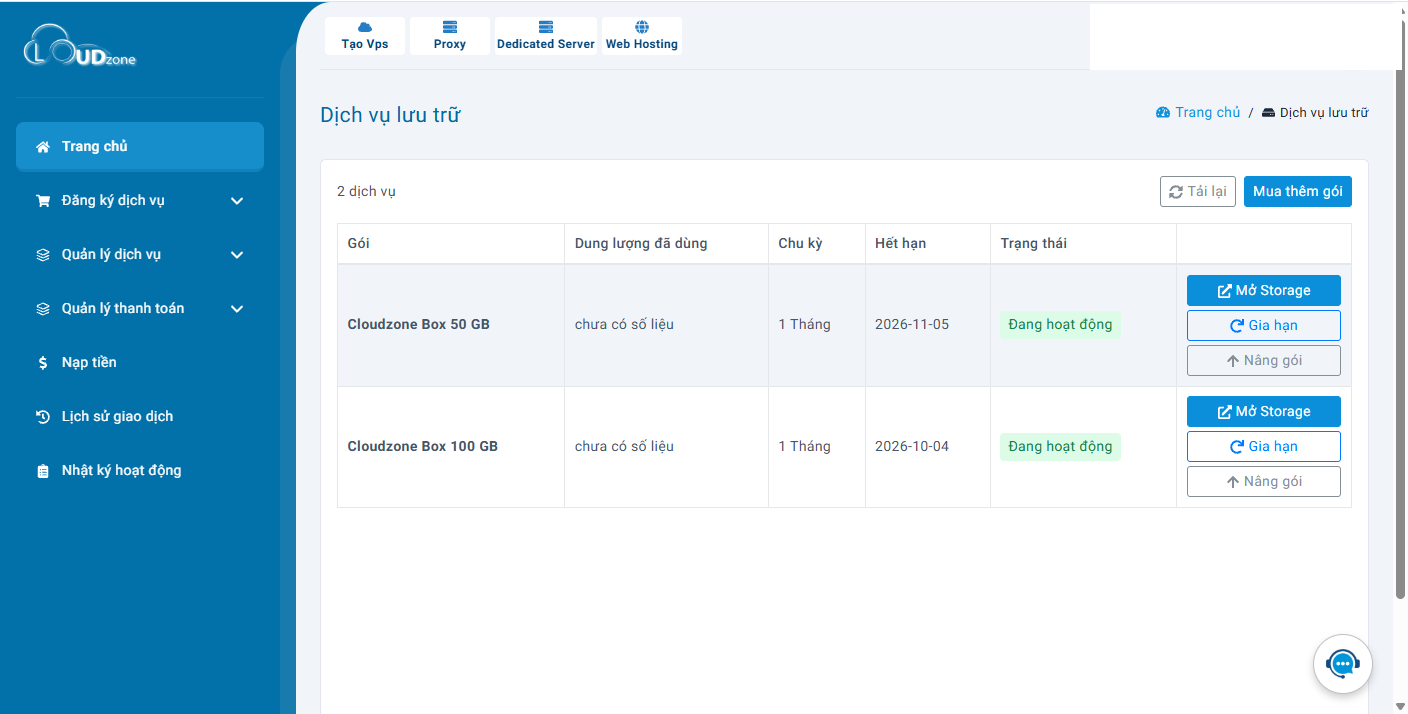The height and width of the screenshot is (714, 1408).
Task: Click Đang hoạt động badge for 100 GB
Action: coord(1060,447)
